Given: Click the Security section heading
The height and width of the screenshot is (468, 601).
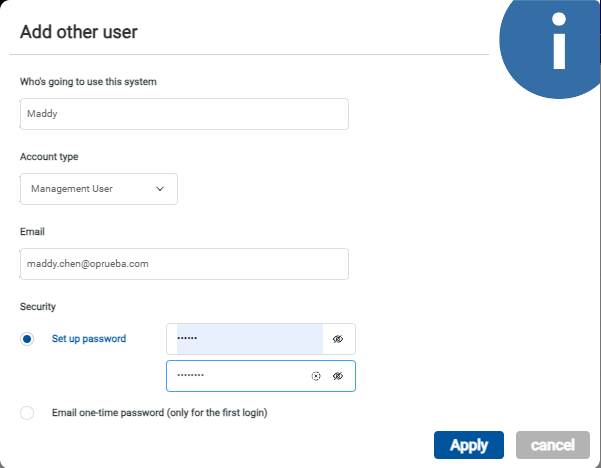Looking at the screenshot, I should (38, 307).
